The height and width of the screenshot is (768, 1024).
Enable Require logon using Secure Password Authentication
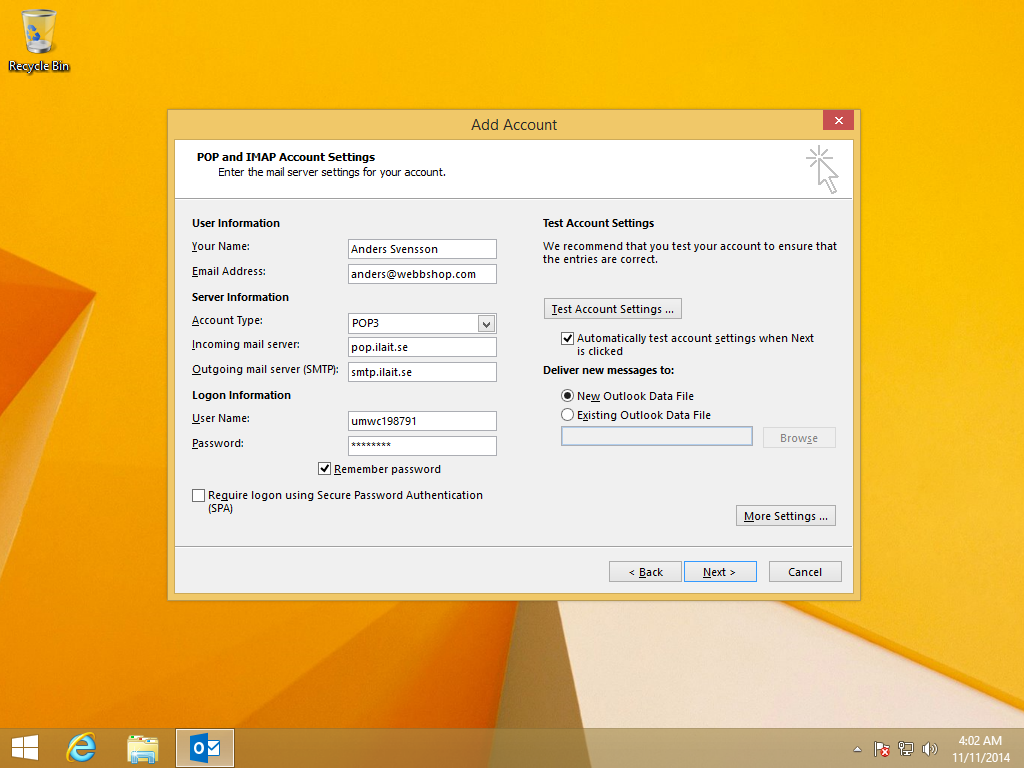click(199, 495)
